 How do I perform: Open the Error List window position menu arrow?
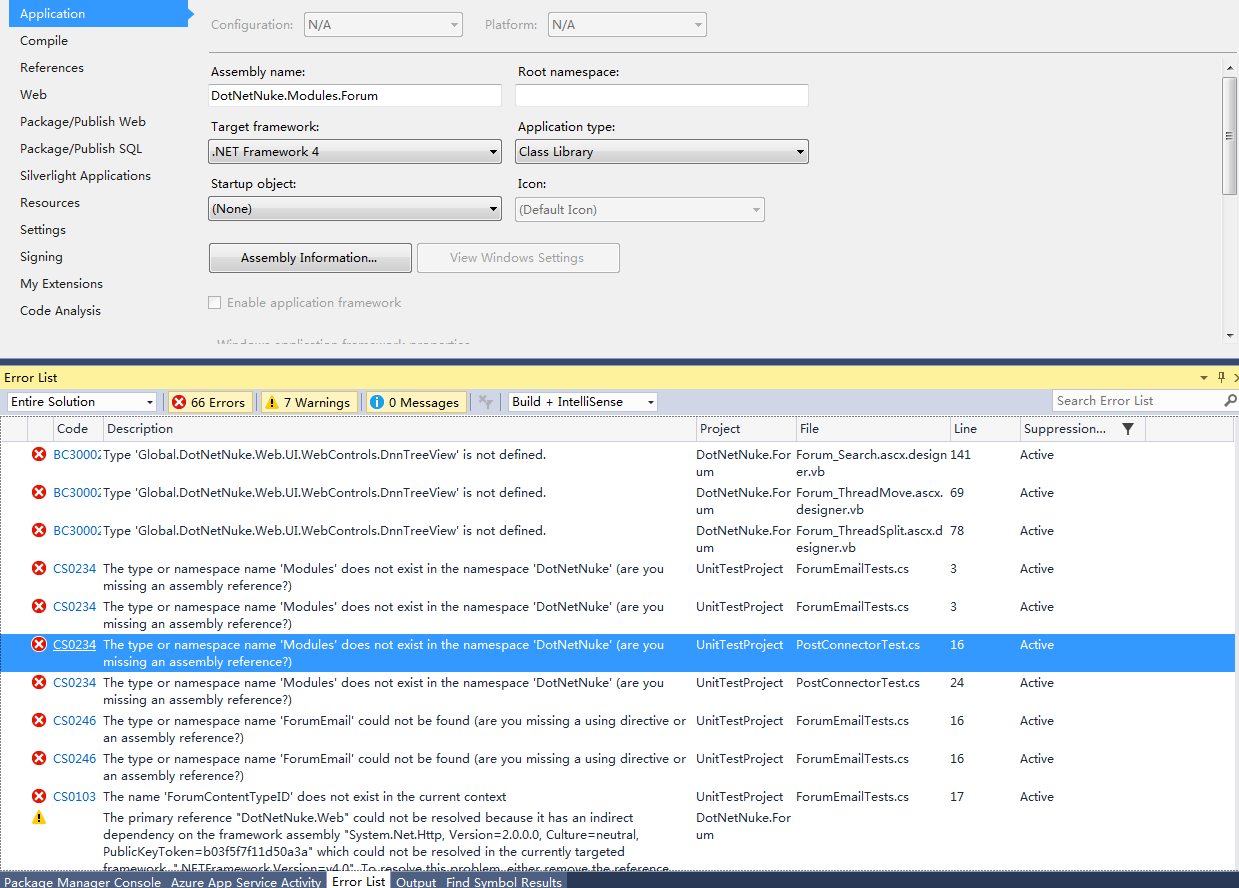pyautogui.click(x=1204, y=378)
